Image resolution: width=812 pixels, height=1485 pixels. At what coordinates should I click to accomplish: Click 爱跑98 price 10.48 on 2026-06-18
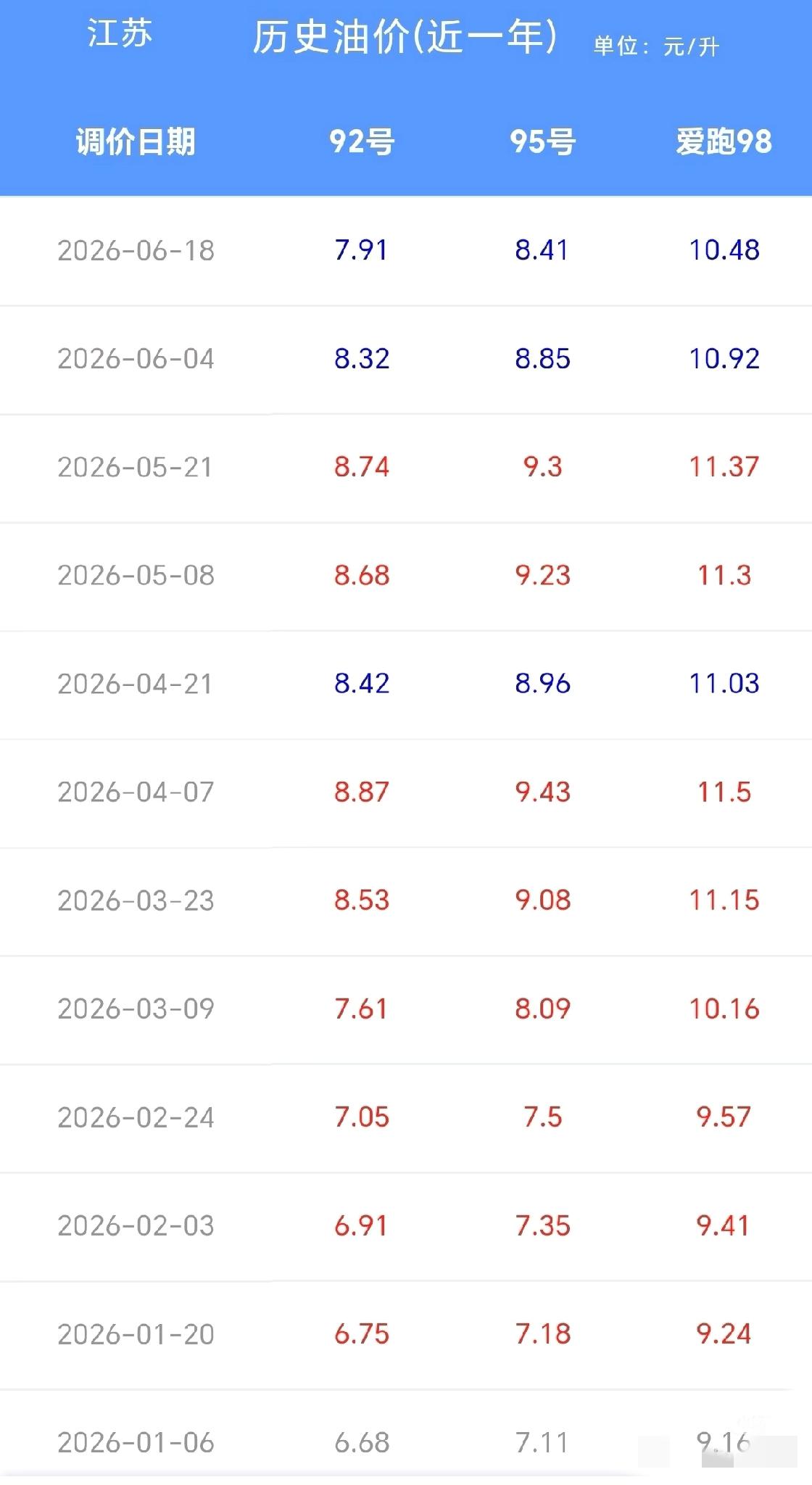click(724, 251)
